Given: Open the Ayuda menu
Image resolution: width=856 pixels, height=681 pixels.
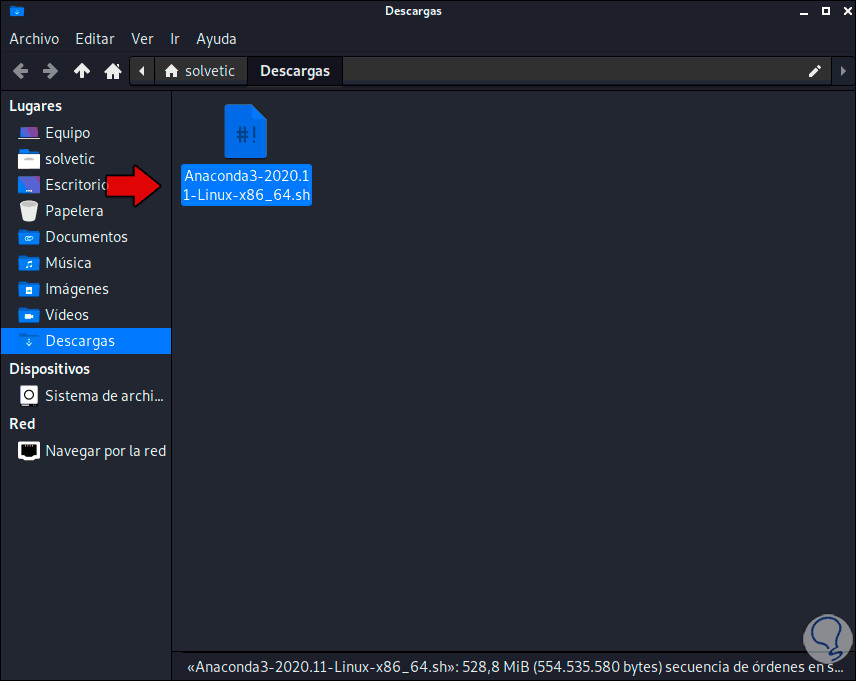Looking at the screenshot, I should [x=216, y=39].
